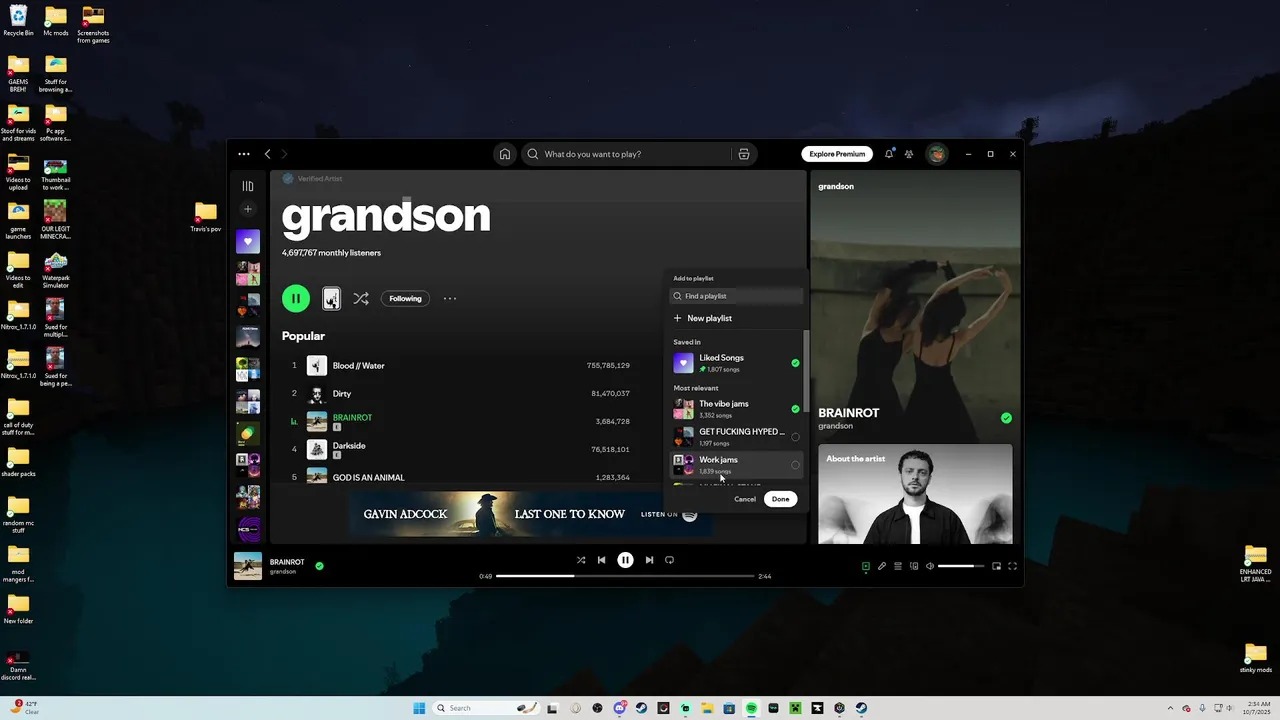Click the BRAINROT preview thumbnail next to play button
Screen dimensions: 1280x720
click(x=331, y=298)
